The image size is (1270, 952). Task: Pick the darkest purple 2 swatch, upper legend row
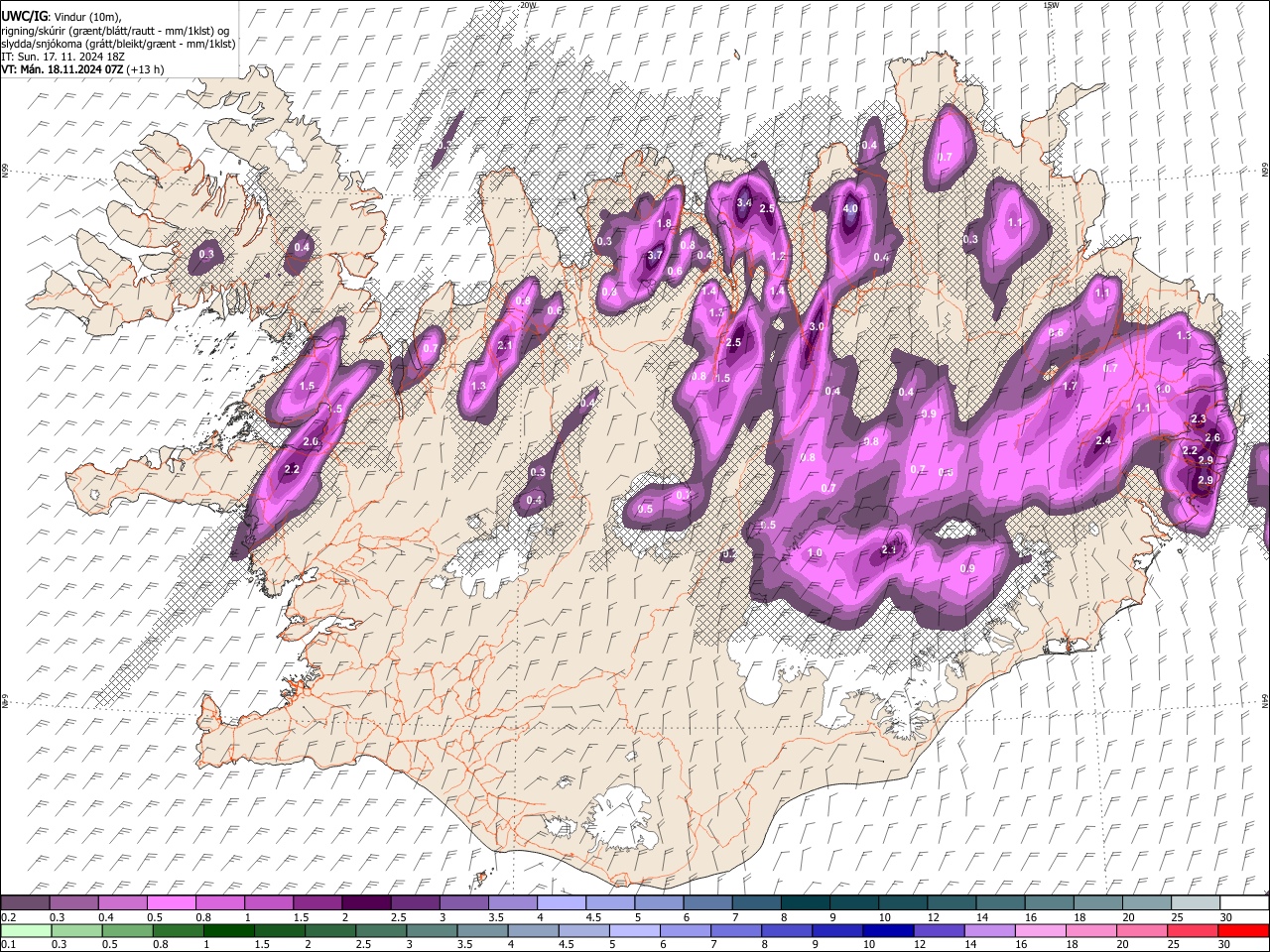(366, 903)
